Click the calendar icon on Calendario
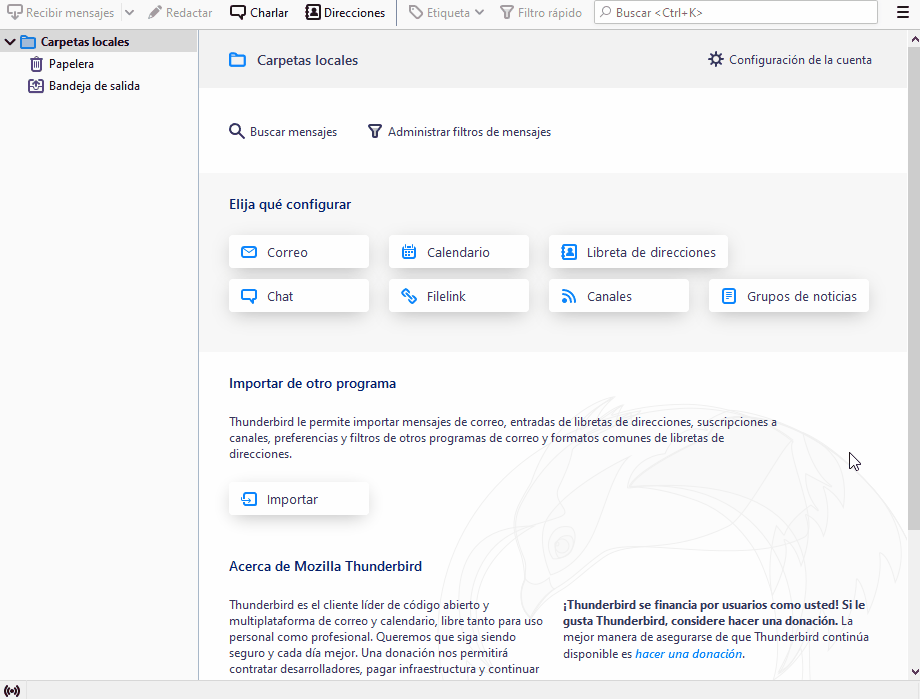The height and width of the screenshot is (699, 920). coord(409,252)
